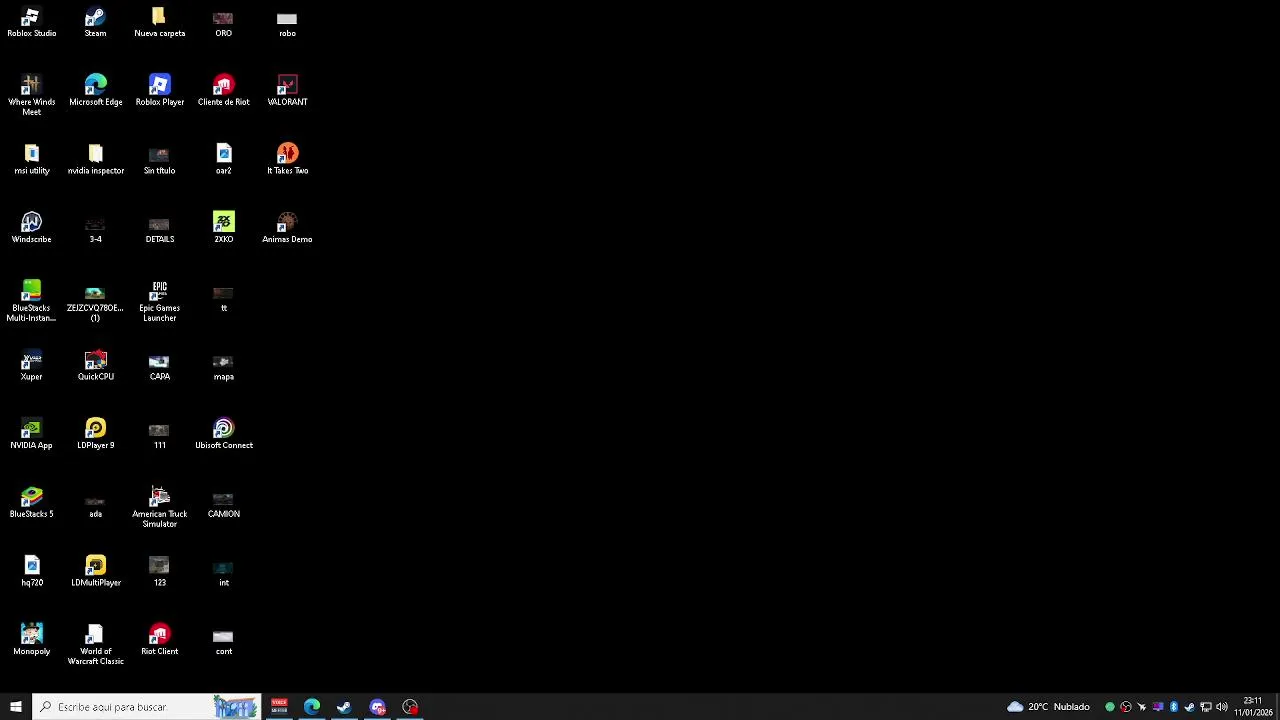Image resolution: width=1280 pixels, height=720 pixels.
Task: Select the American Truck Simulator shortcut
Action: tap(159, 507)
